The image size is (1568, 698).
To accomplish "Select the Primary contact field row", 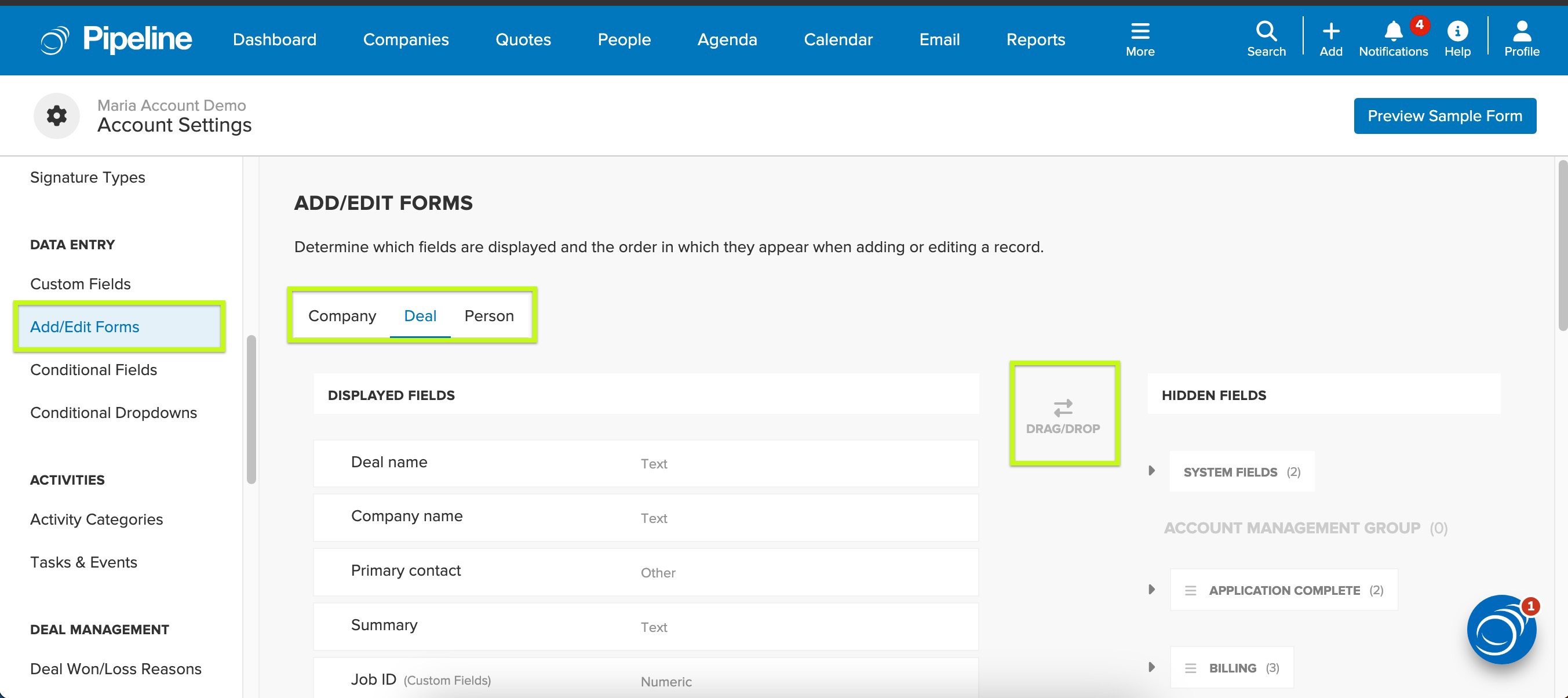I will tap(646, 572).
